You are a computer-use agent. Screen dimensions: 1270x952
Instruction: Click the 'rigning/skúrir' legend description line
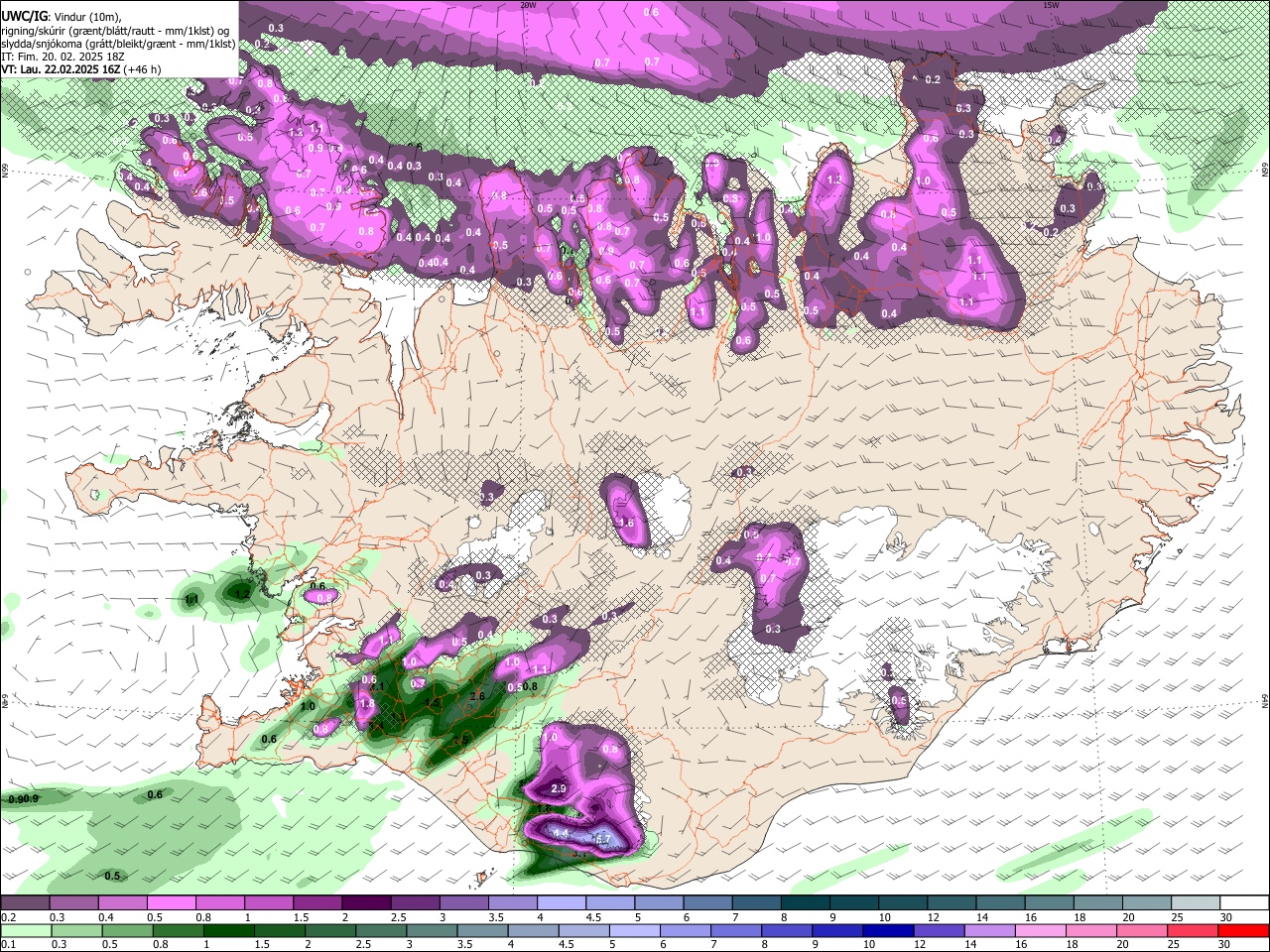(115, 30)
